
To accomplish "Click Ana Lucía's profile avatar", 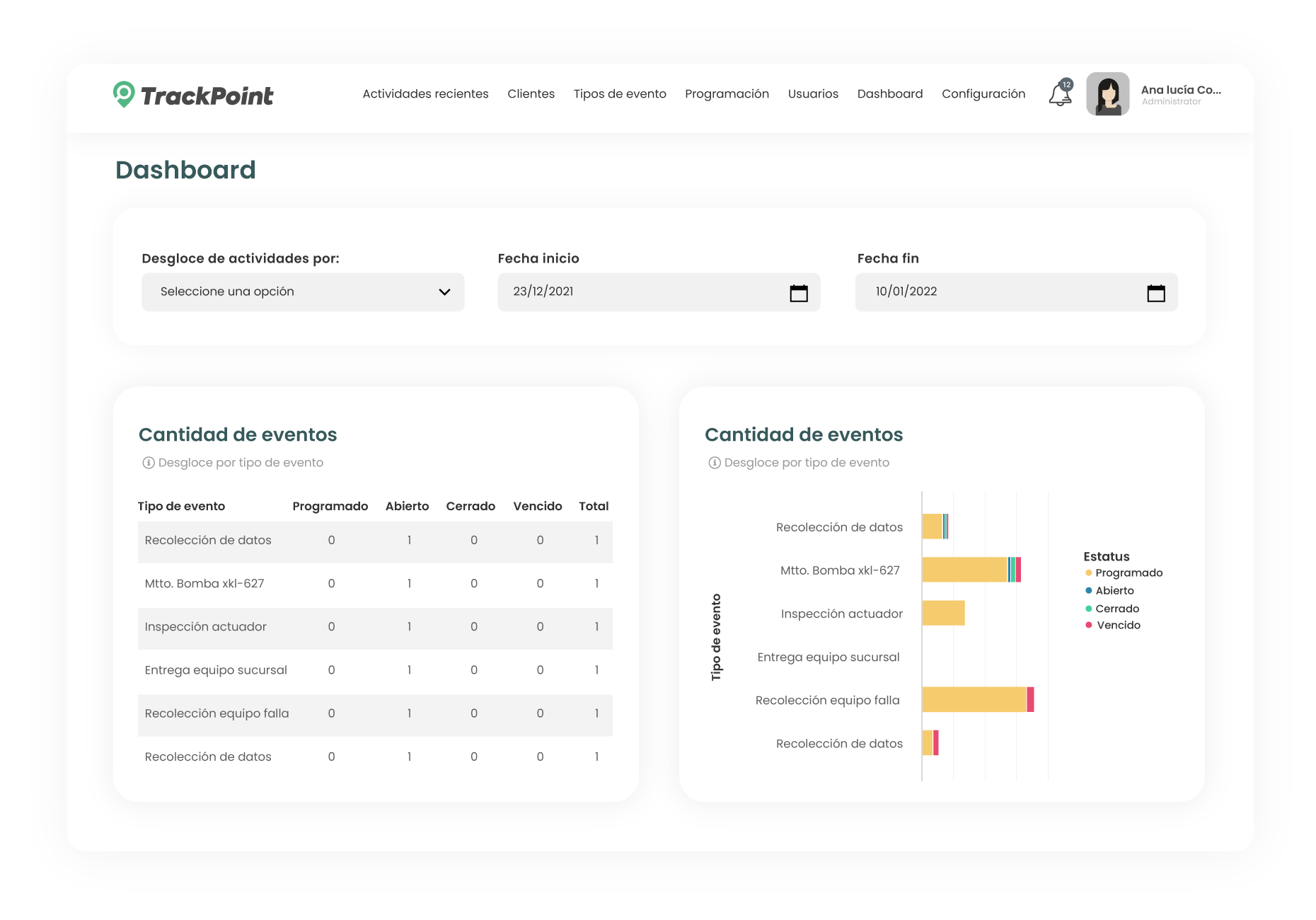I will point(1107,94).
